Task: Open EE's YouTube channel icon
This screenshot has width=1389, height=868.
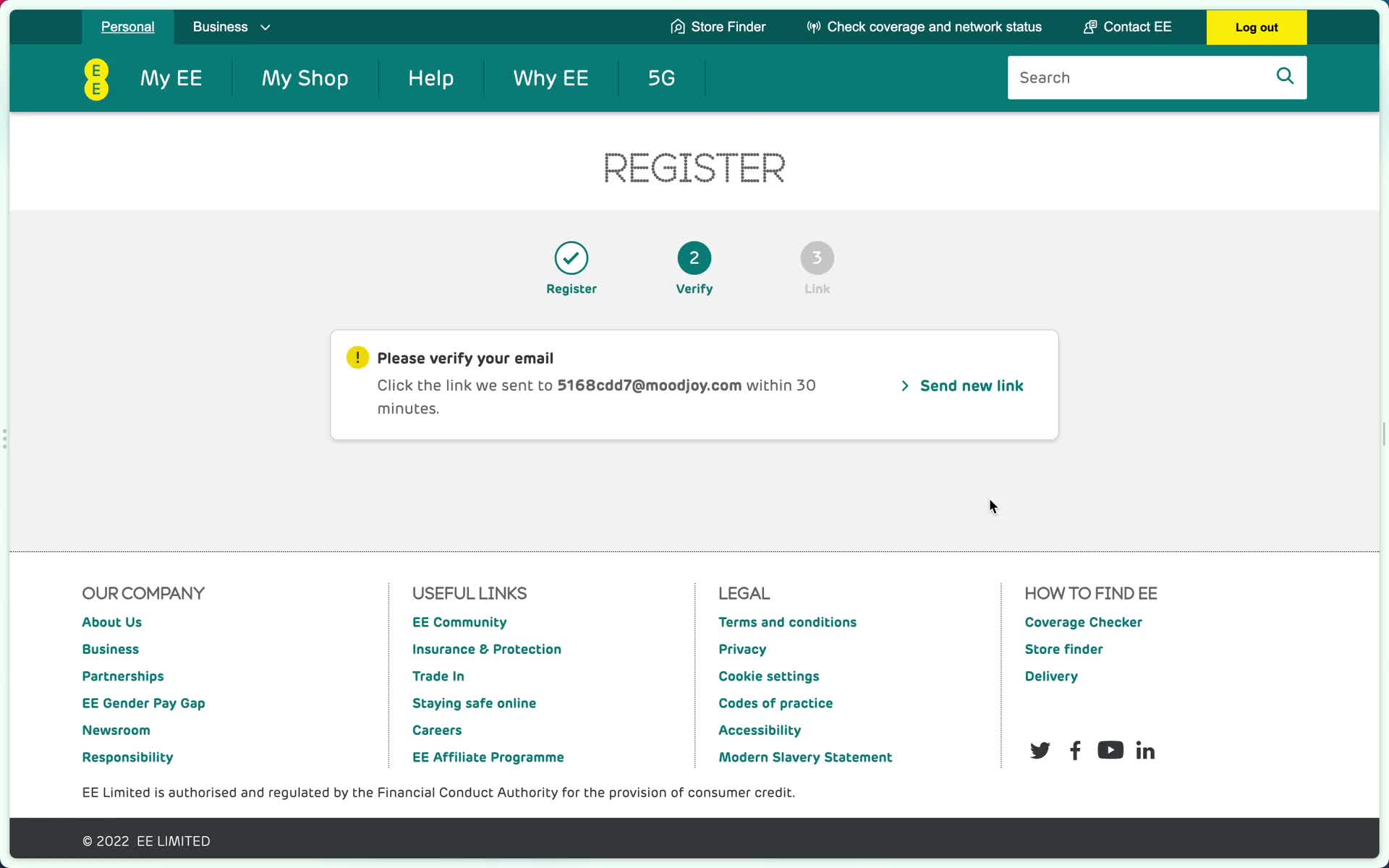Action: (1110, 750)
